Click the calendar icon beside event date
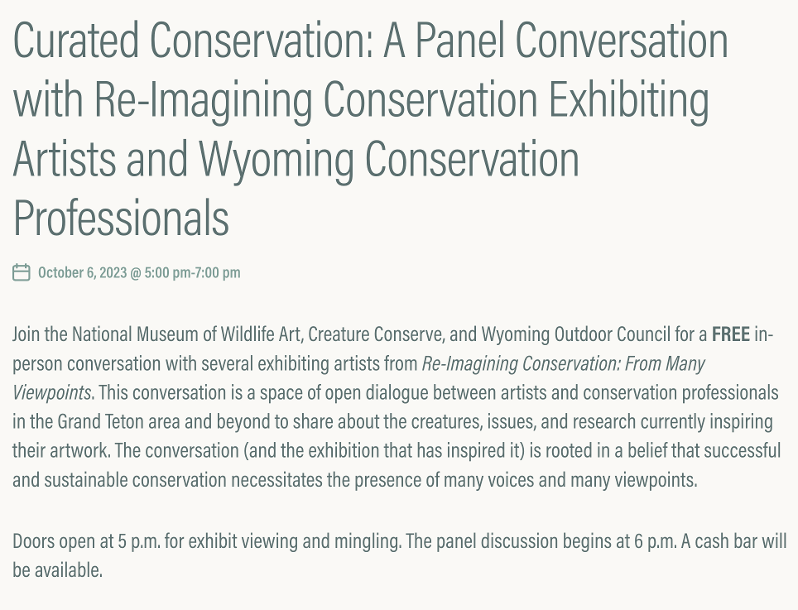This screenshot has height=610, width=798. tap(21, 272)
